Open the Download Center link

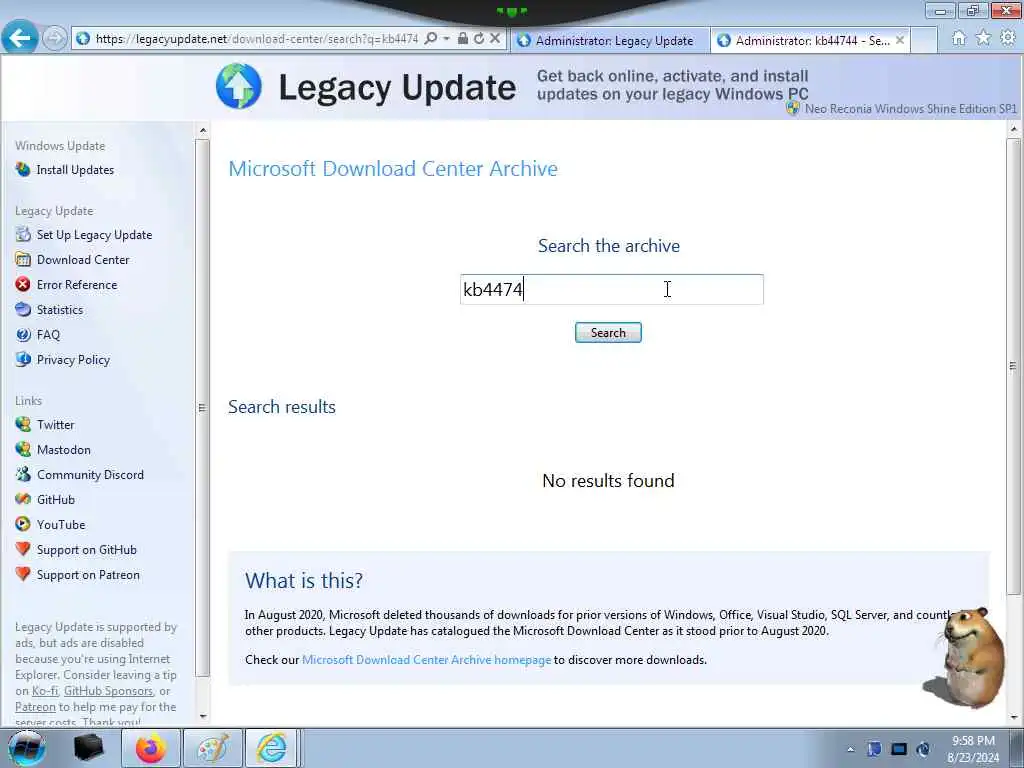pyautogui.click(x=83, y=259)
